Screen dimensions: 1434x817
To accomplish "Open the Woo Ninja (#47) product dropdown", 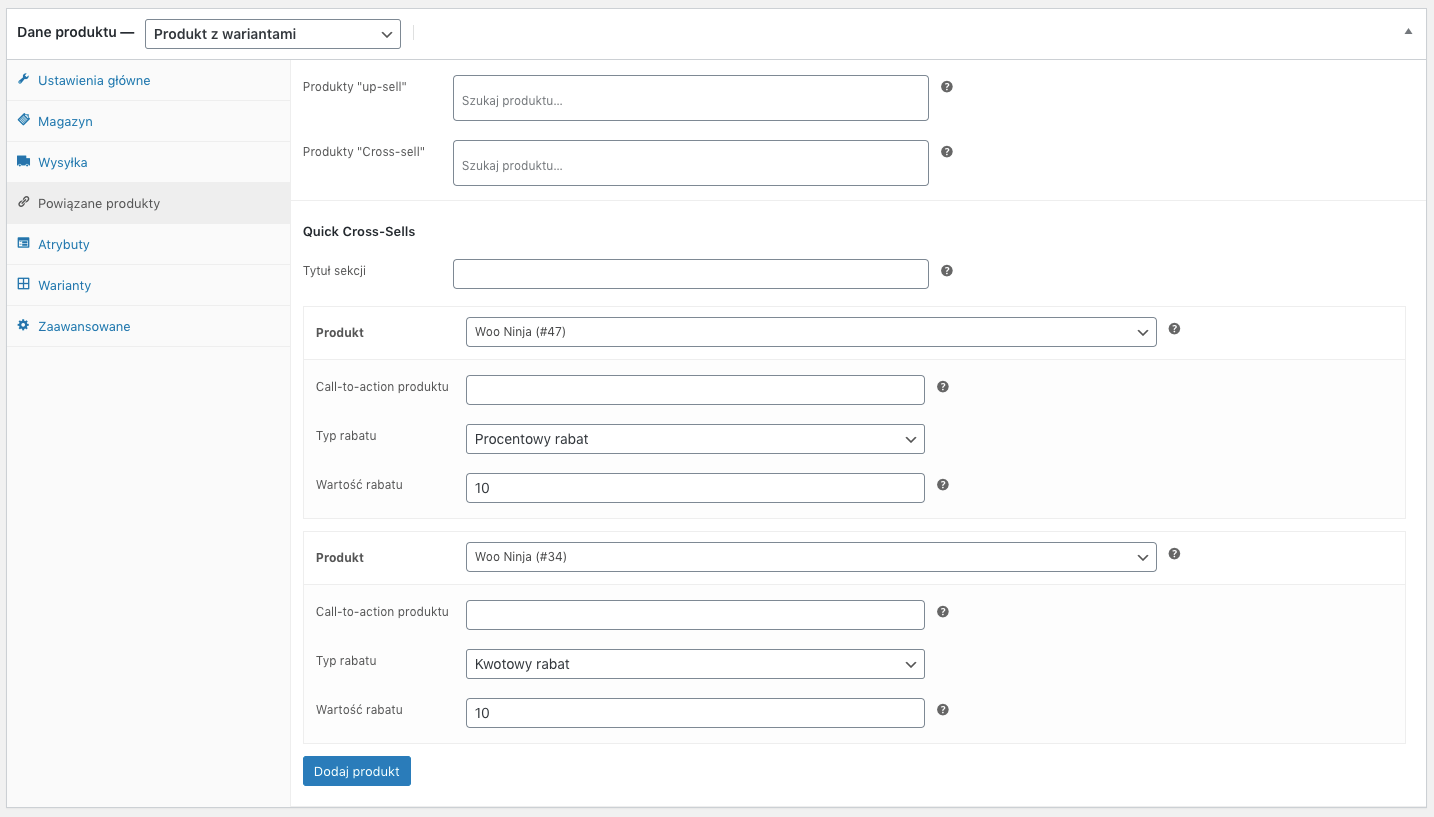I will tap(811, 332).
